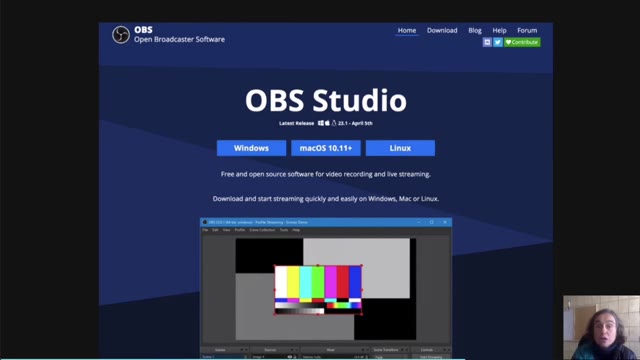Open the Discord chat icon link
Screen dimensions: 640x360
pos(487,42)
